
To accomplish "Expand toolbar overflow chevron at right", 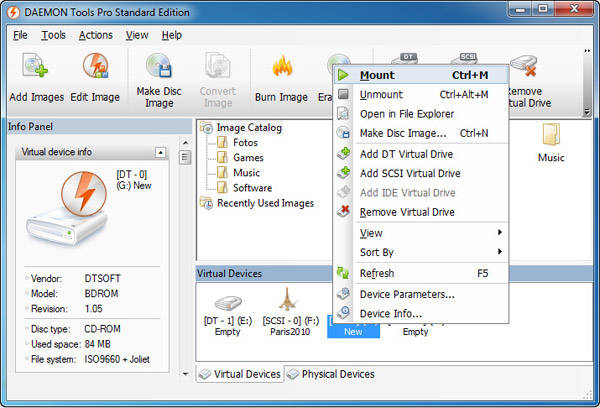I will click(587, 51).
